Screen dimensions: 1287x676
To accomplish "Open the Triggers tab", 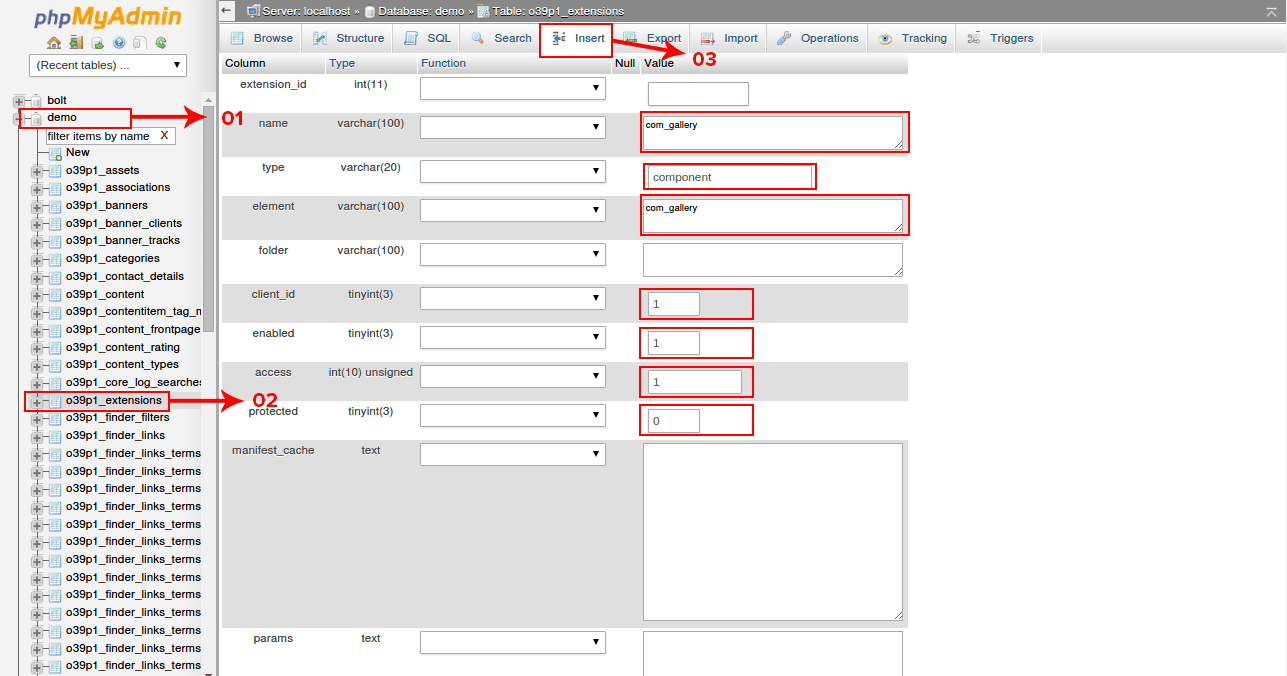I will [1000, 38].
